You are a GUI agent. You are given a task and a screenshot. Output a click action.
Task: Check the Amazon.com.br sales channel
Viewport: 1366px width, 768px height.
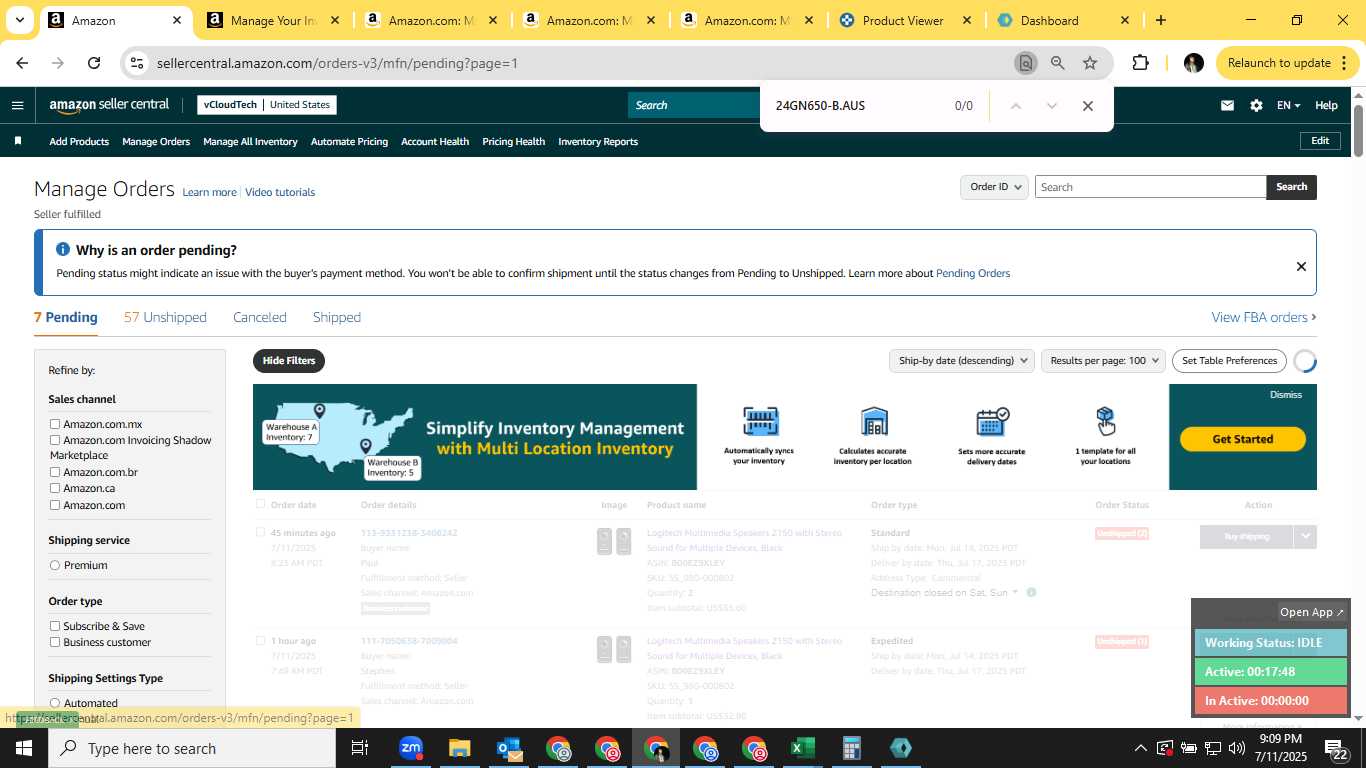[55, 472]
